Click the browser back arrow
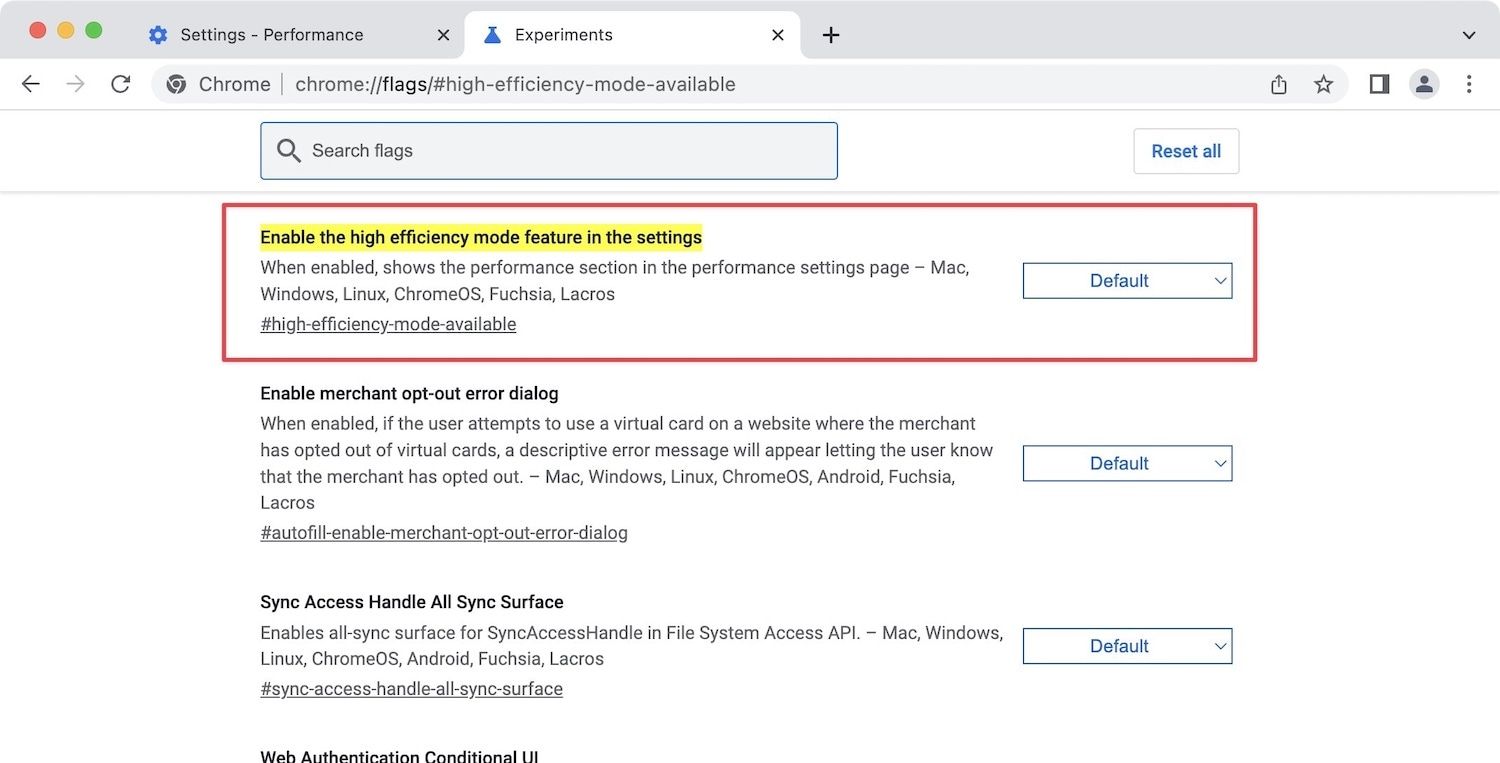Screen dimensions: 1500x763 31,84
